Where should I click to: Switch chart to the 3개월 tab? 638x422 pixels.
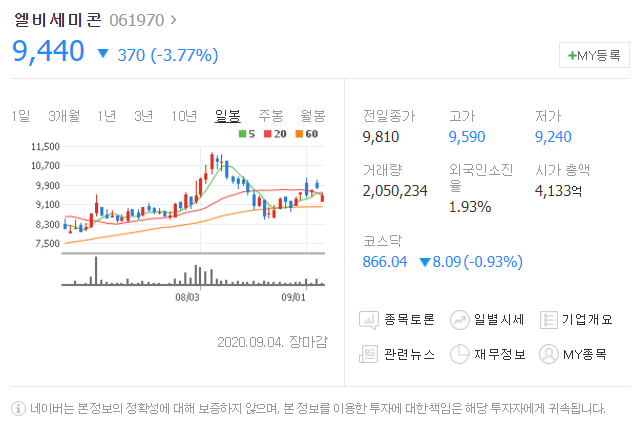tap(64, 116)
